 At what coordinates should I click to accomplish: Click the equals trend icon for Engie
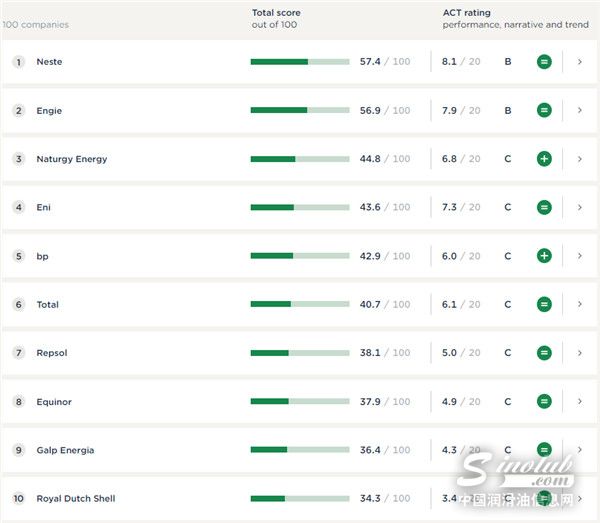click(544, 110)
